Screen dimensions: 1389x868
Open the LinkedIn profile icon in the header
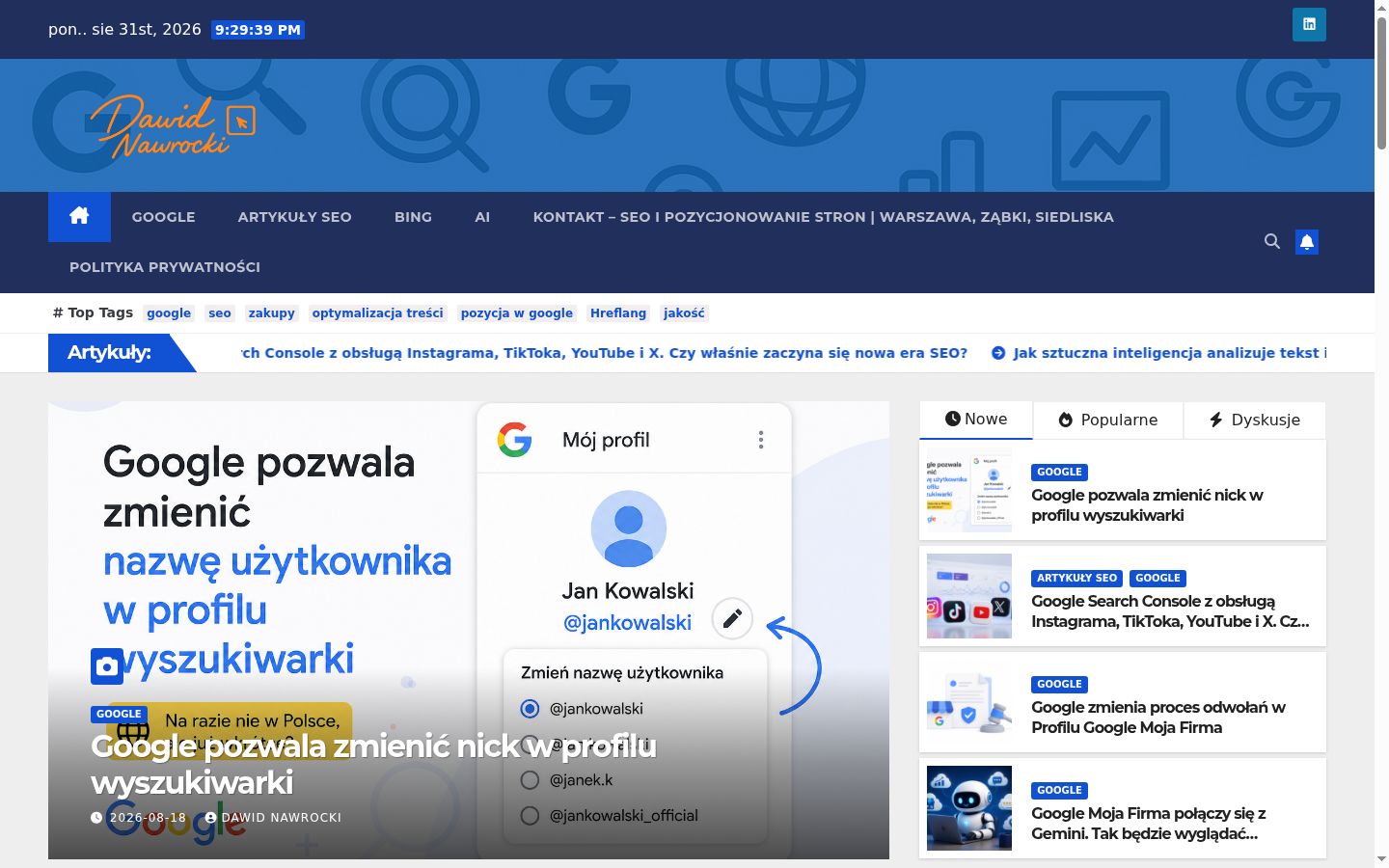pyautogui.click(x=1309, y=24)
